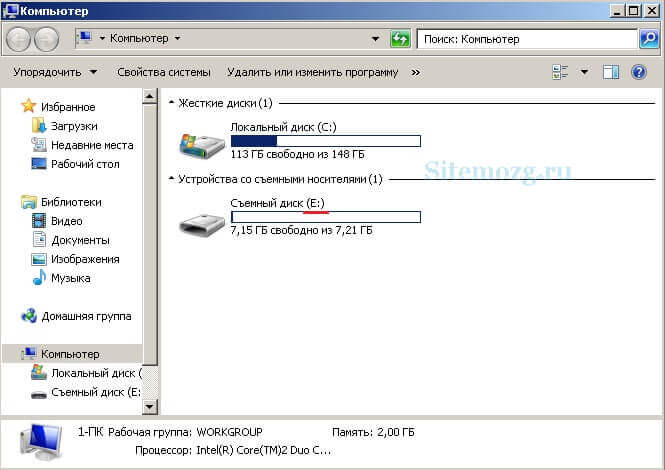Click the search magnifier icon
This screenshot has height=470, width=665.
coord(648,39)
